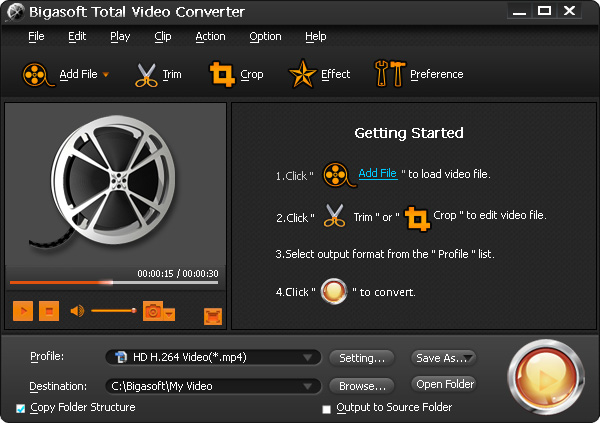Image resolution: width=600 pixels, height=423 pixels.
Task: Close the Bigasoft Total Video Converter window
Action: 569,11
